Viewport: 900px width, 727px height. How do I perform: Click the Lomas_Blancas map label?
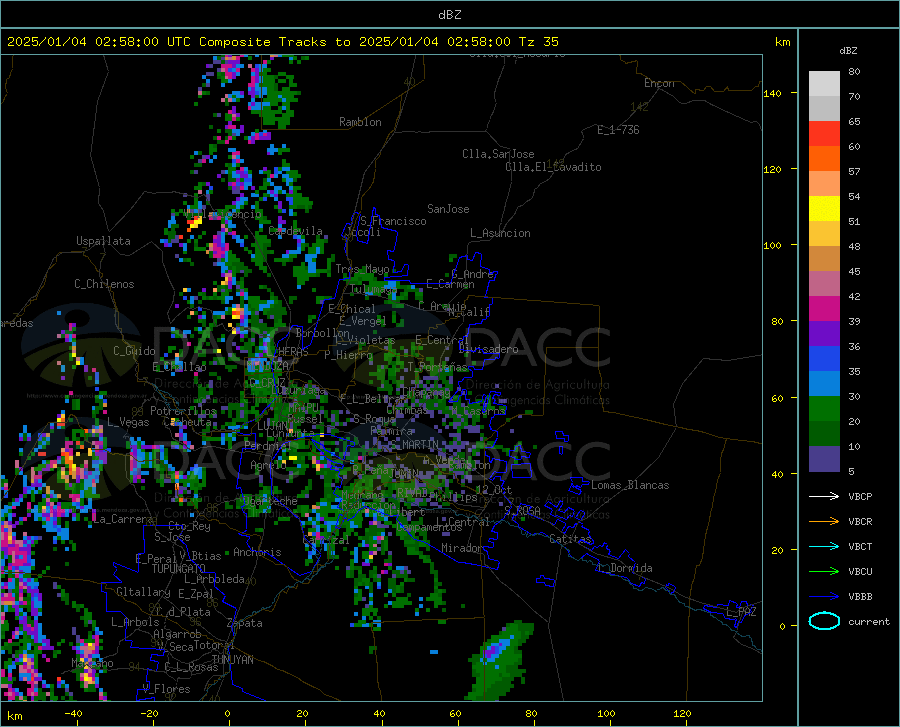pos(630,485)
